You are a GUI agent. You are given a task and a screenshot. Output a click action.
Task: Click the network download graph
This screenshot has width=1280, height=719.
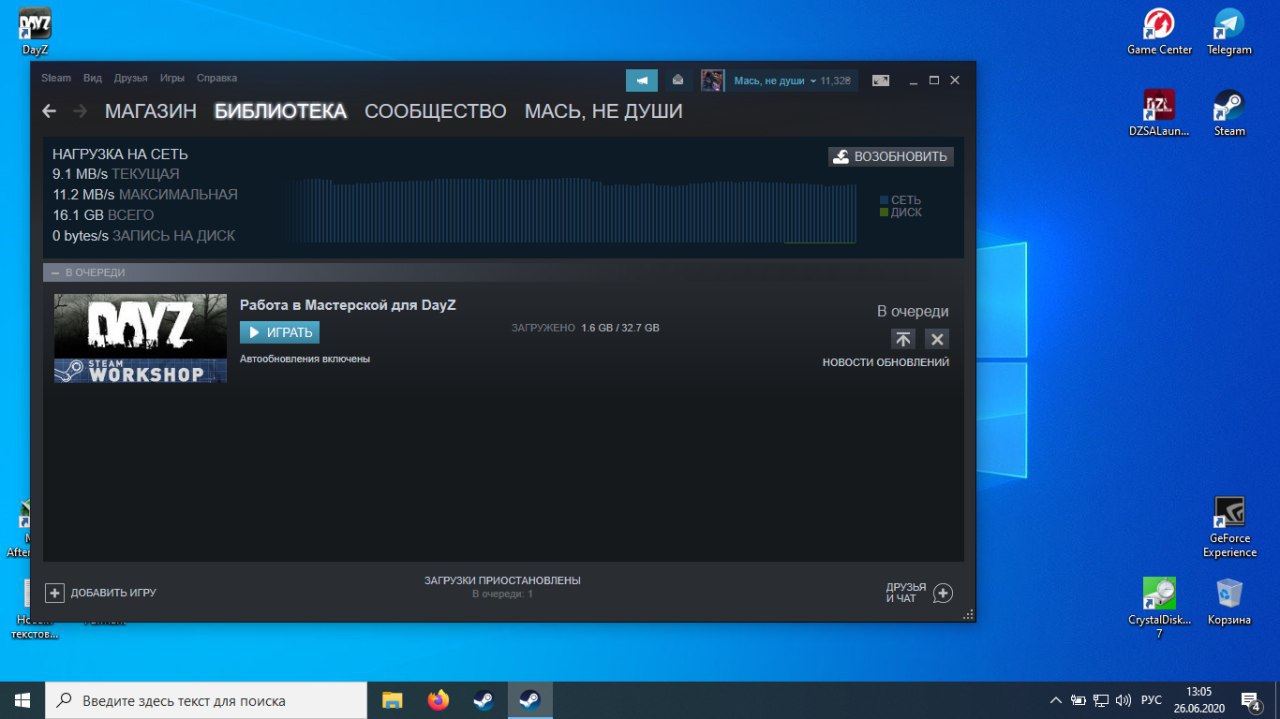570,211
